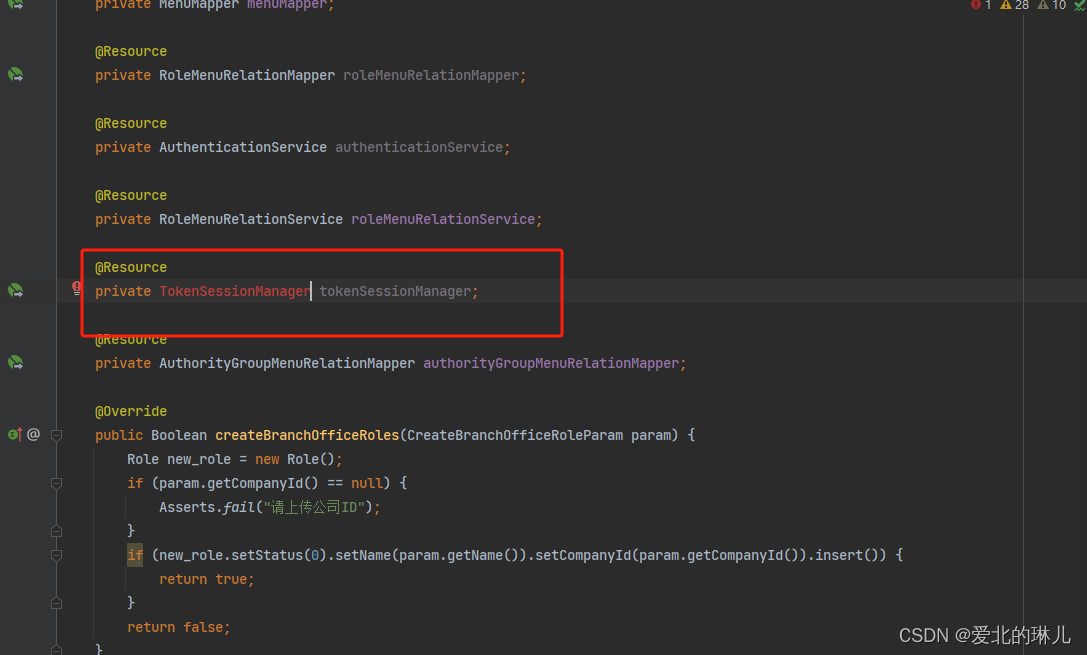
Task: Click the @Override annotation
Action: pyautogui.click(x=131, y=411)
